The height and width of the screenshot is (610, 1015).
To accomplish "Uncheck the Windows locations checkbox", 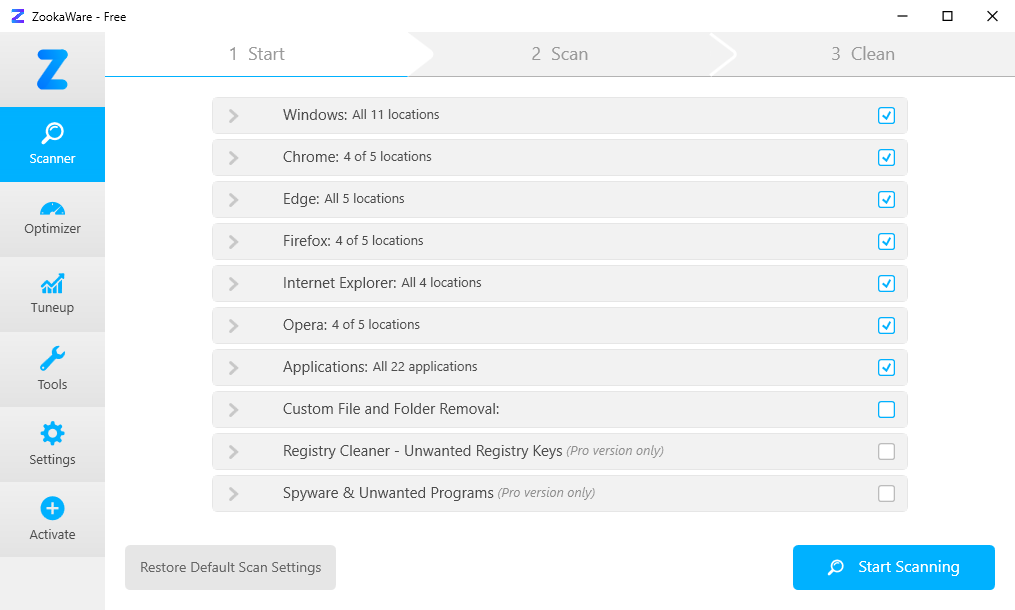I will (886, 116).
